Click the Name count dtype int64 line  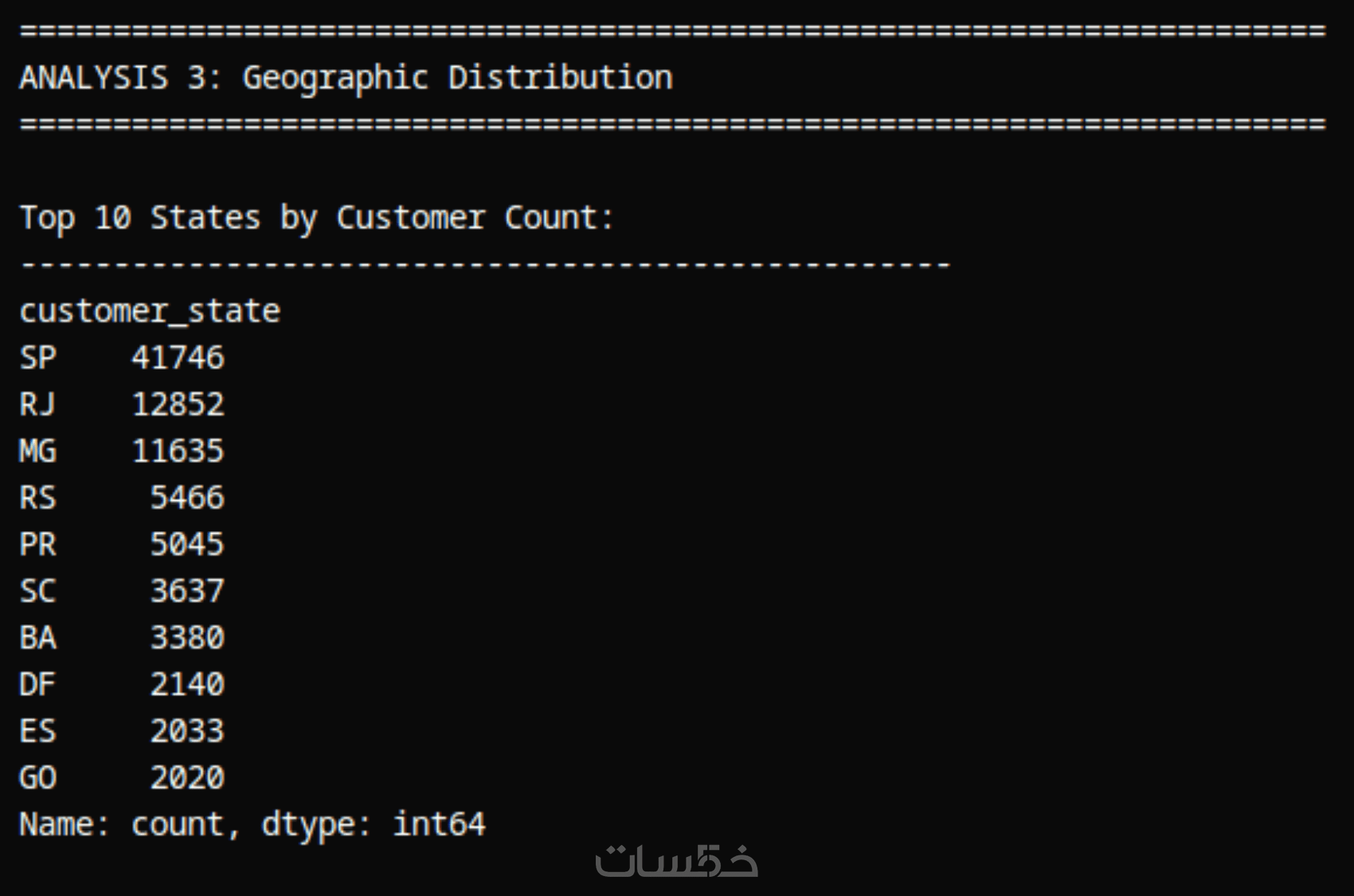(252, 824)
